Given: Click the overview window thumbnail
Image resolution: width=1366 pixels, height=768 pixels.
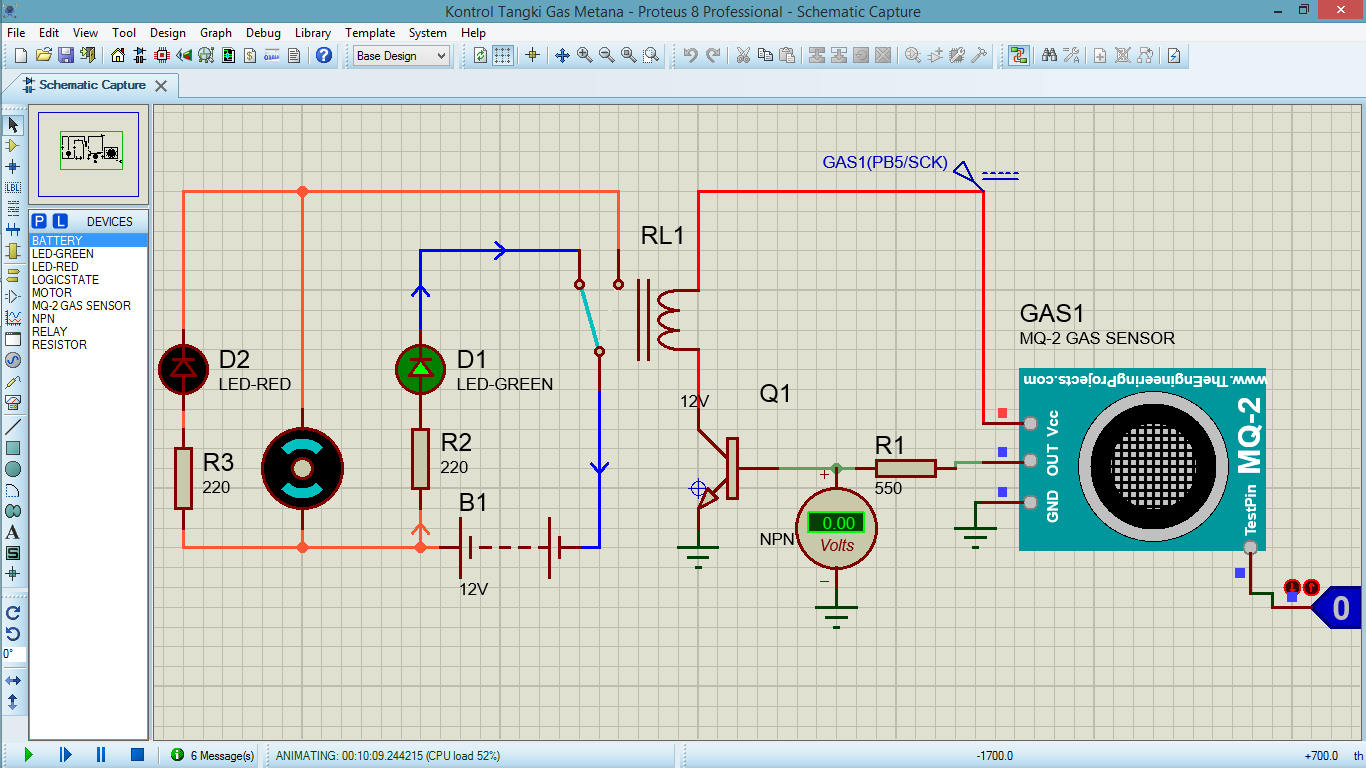Looking at the screenshot, I should [89, 153].
